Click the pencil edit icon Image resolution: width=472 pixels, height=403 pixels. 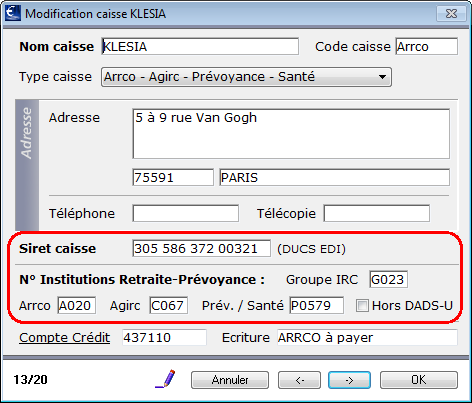pos(166,379)
